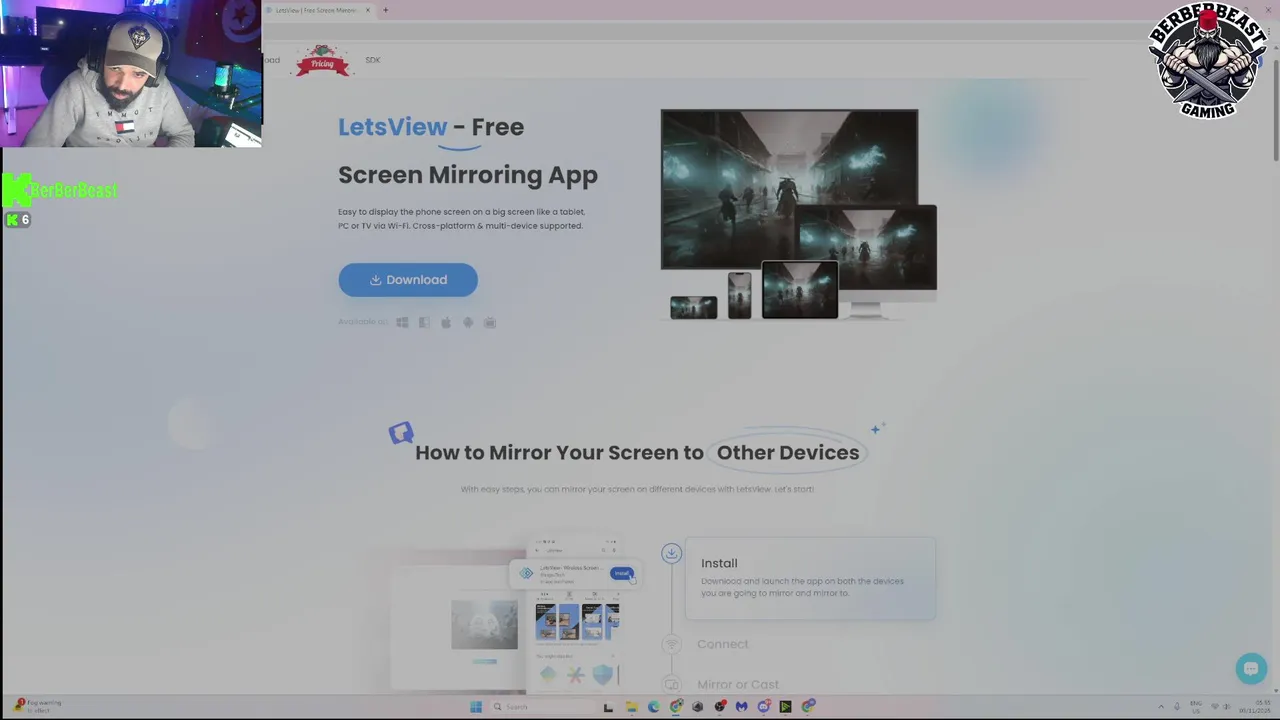Click the 'LetsView' heading text

tap(392, 127)
